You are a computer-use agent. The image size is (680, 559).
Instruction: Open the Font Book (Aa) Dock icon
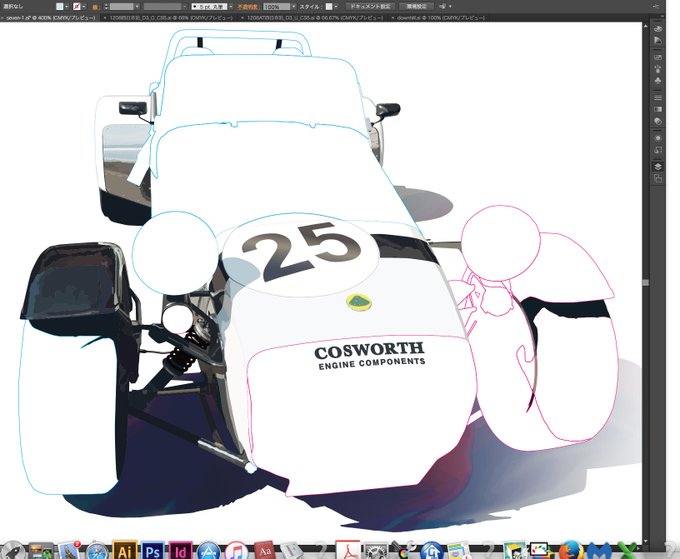[265, 551]
